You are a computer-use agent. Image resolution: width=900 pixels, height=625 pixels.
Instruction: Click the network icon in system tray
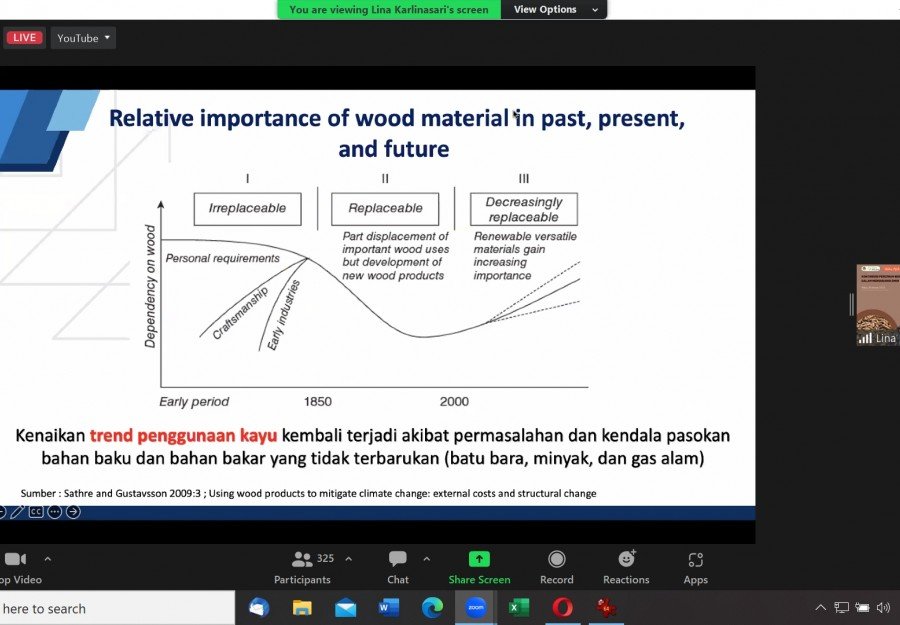pyautogui.click(x=841, y=608)
